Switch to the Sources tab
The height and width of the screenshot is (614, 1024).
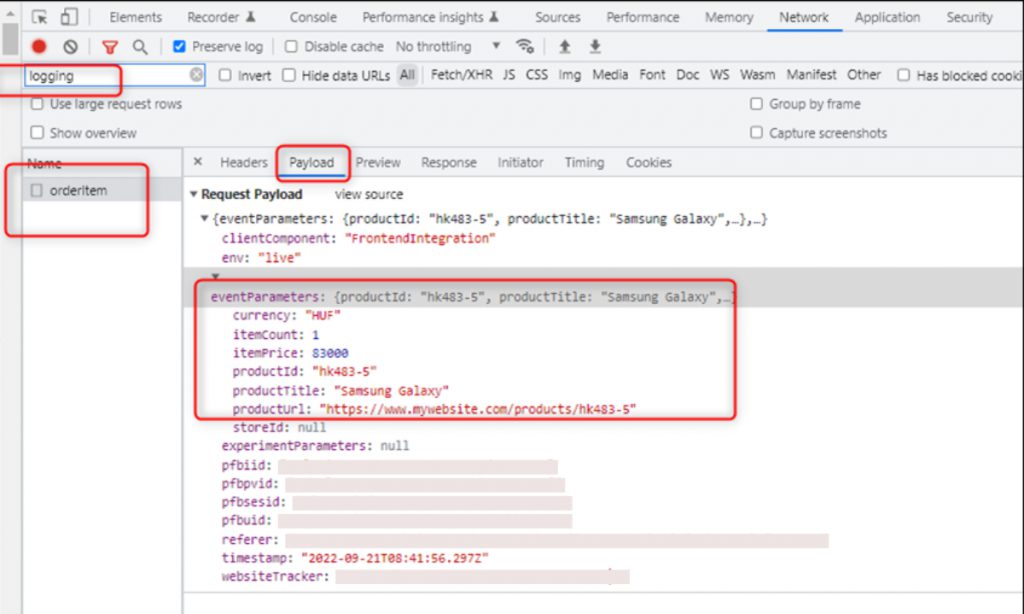point(558,17)
